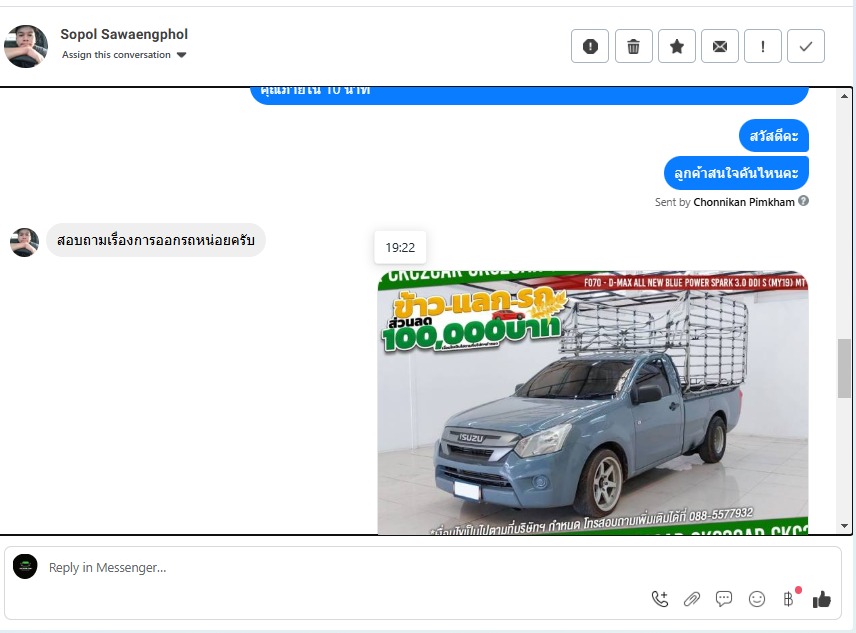The image size is (856, 633).
Task: Open the Isuzu D-Max pickup image message
Action: tap(593, 403)
